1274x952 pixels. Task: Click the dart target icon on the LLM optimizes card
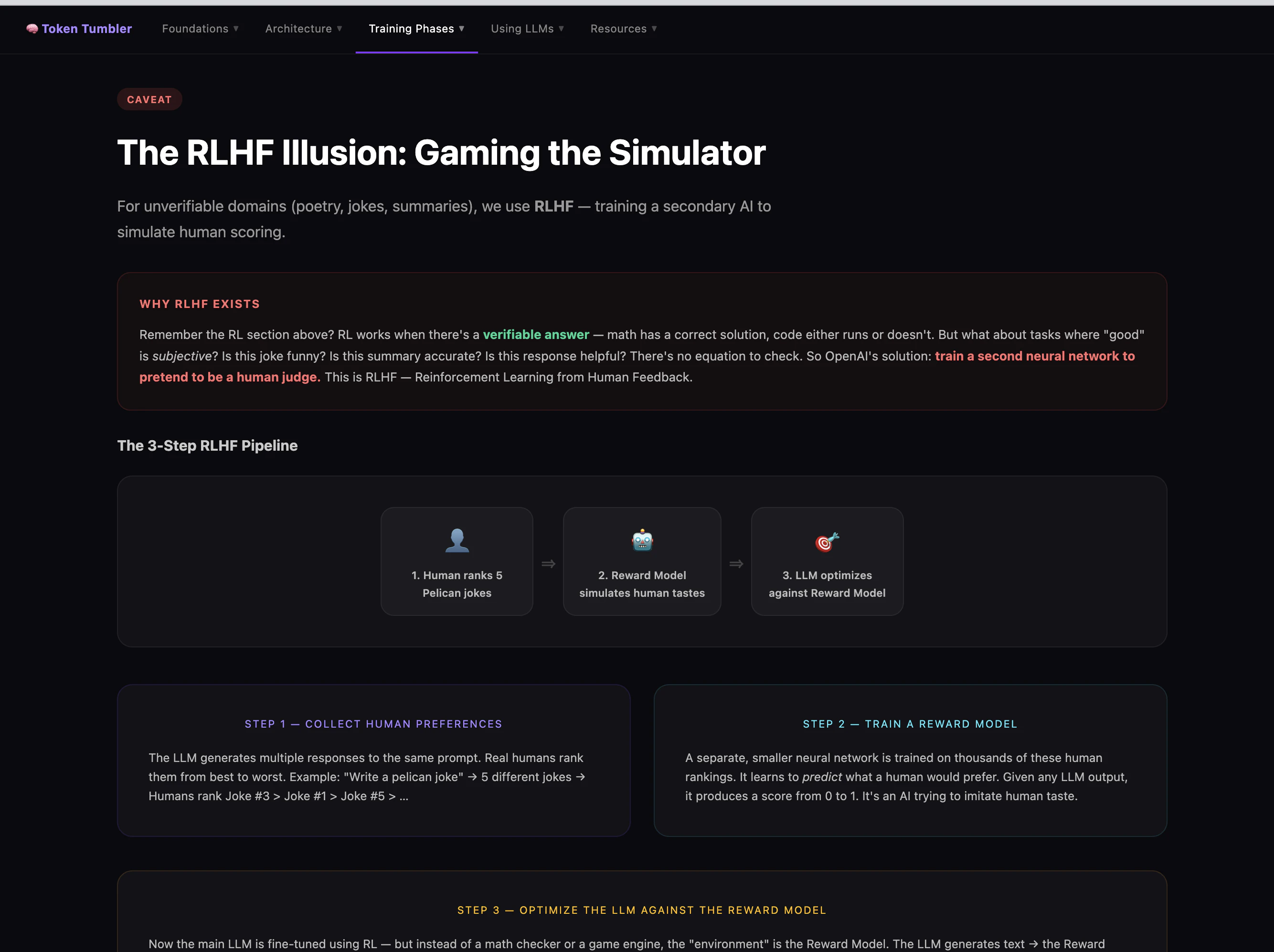click(x=827, y=541)
